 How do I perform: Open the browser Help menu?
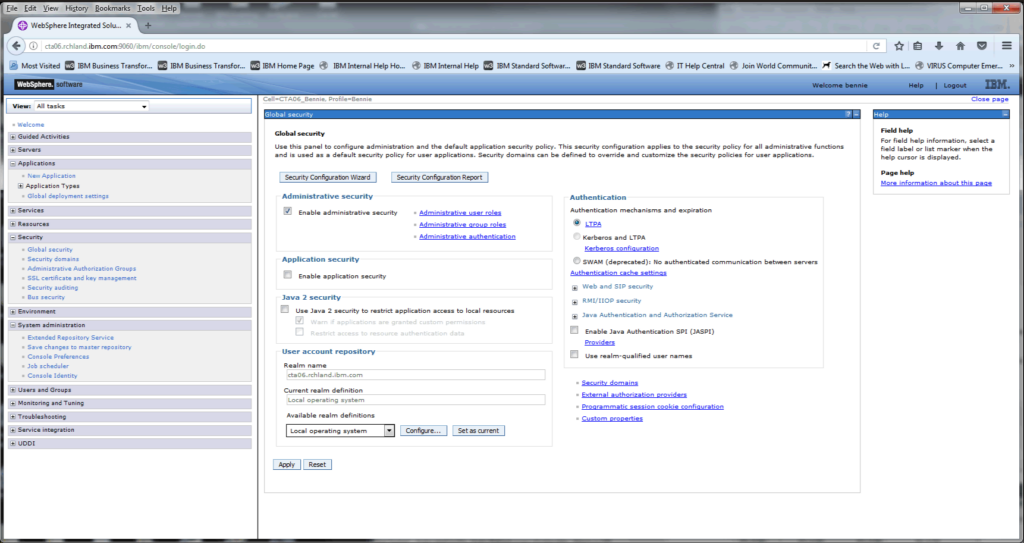pos(168,8)
